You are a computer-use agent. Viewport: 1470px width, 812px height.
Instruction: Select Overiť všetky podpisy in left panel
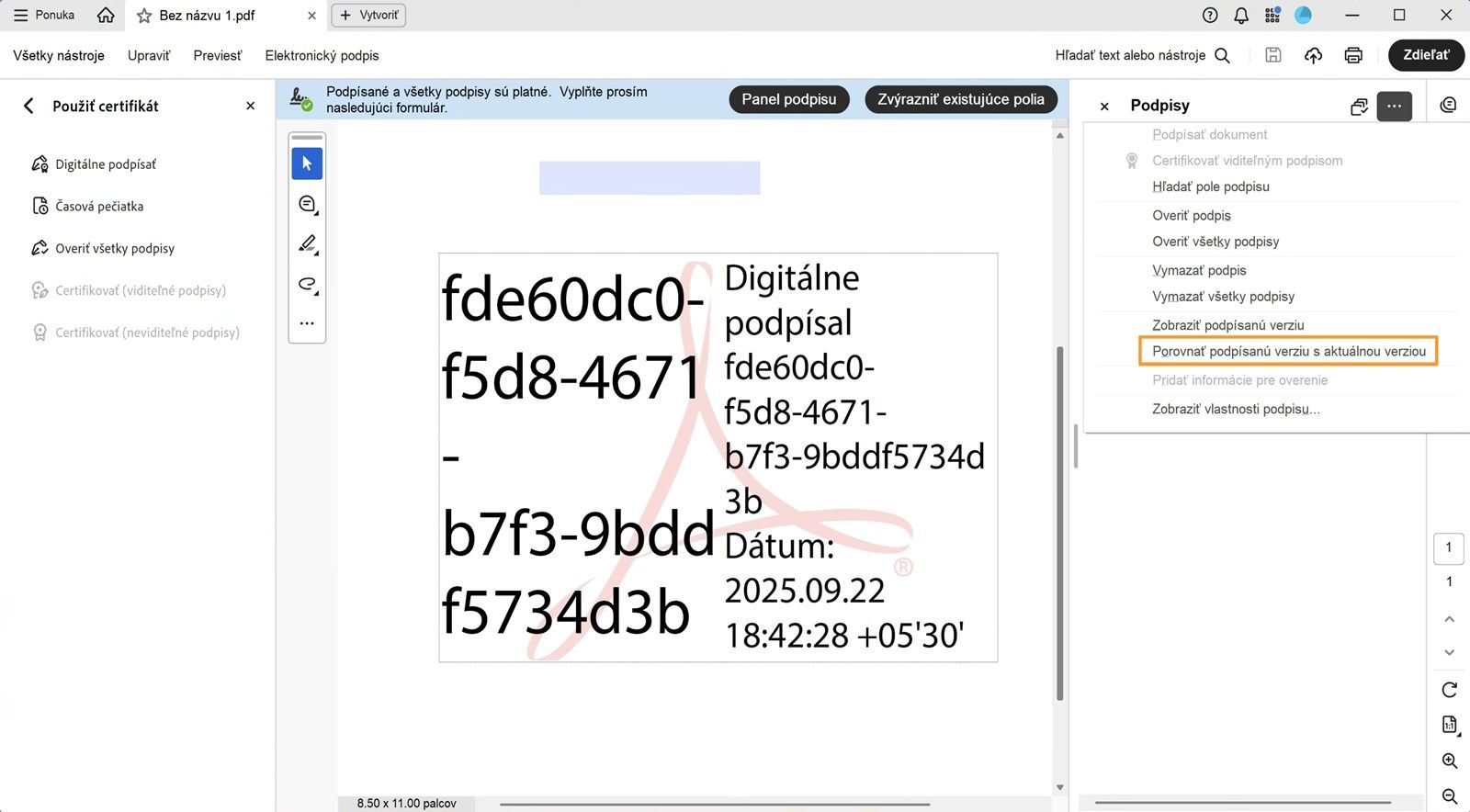pos(103,248)
